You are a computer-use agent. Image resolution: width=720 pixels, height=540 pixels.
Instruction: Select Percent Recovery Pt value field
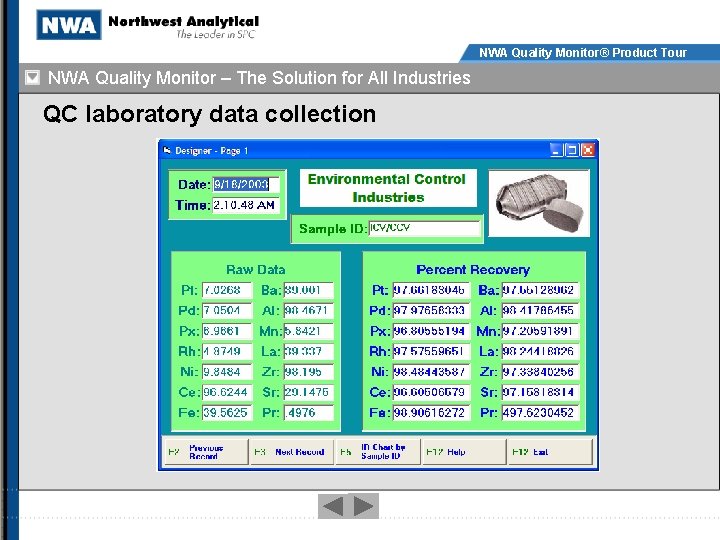(x=431, y=290)
